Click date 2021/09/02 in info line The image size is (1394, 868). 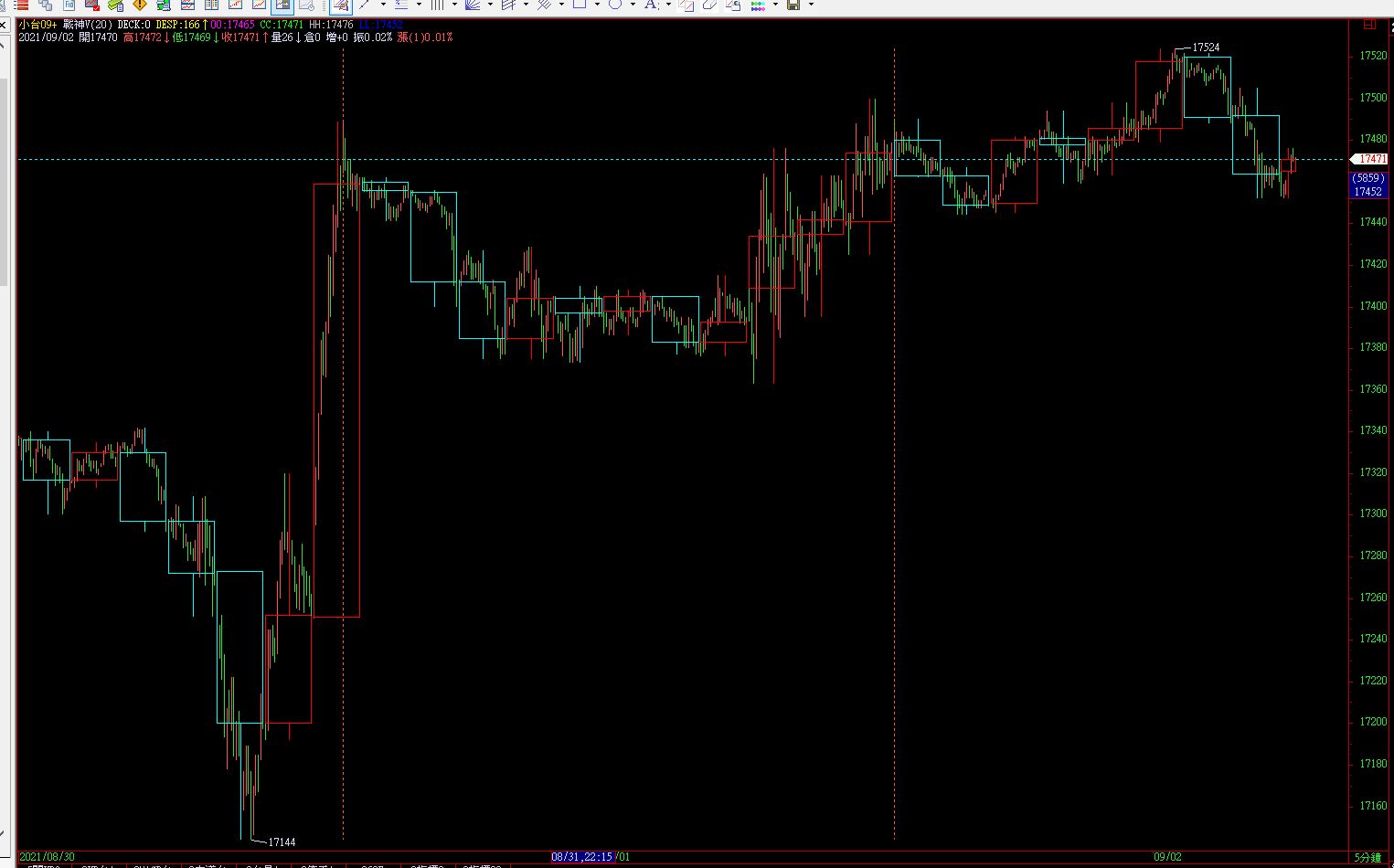click(46, 37)
